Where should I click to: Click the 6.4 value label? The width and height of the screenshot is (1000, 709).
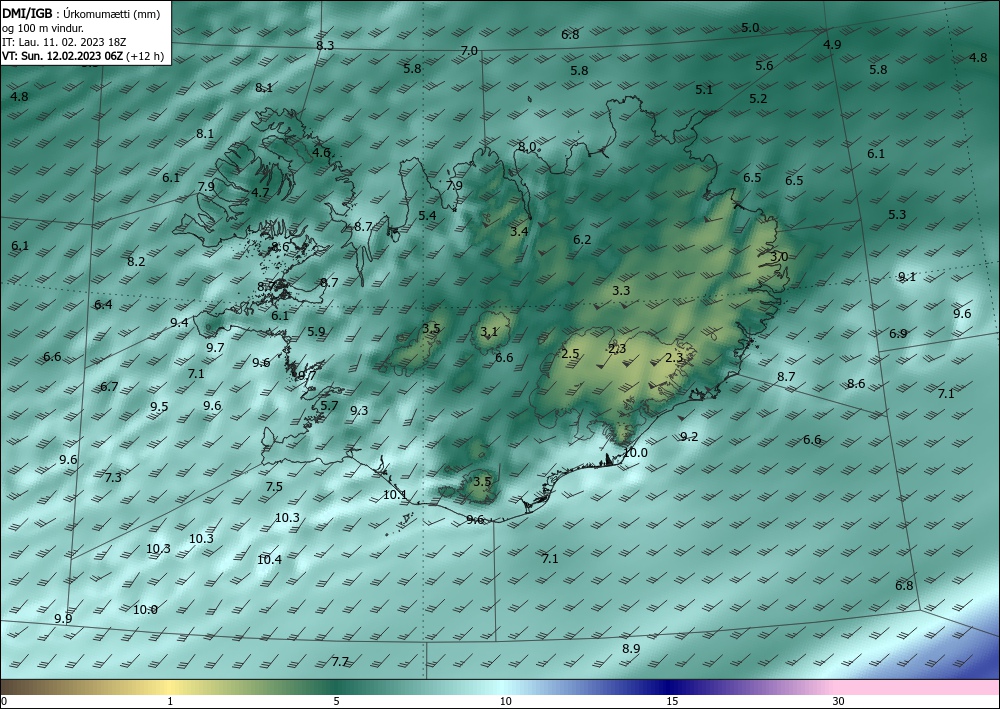103,305
